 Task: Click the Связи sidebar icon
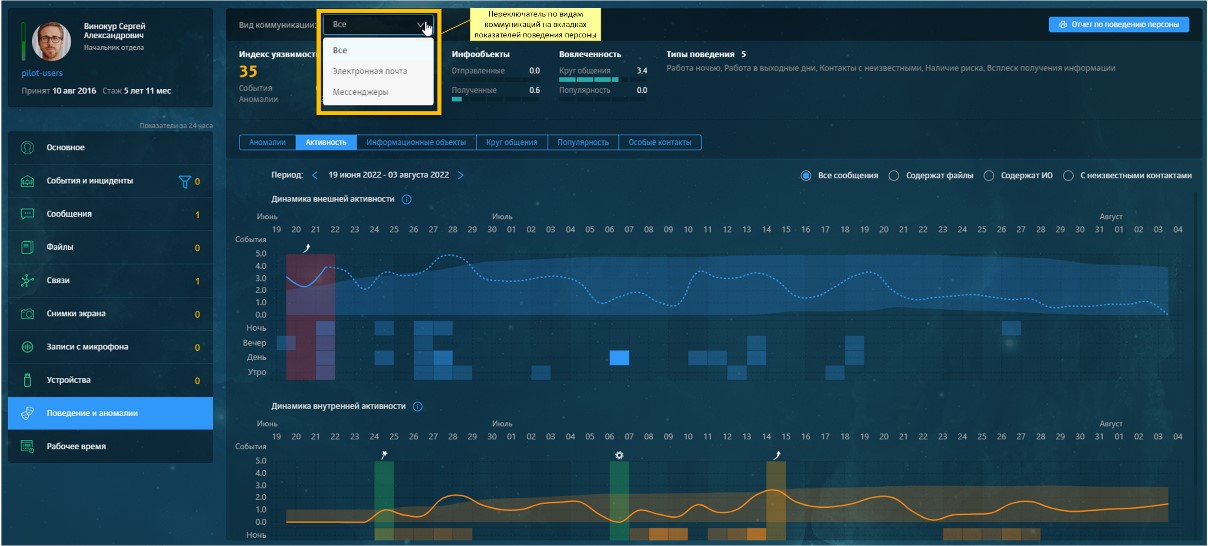(x=28, y=281)
